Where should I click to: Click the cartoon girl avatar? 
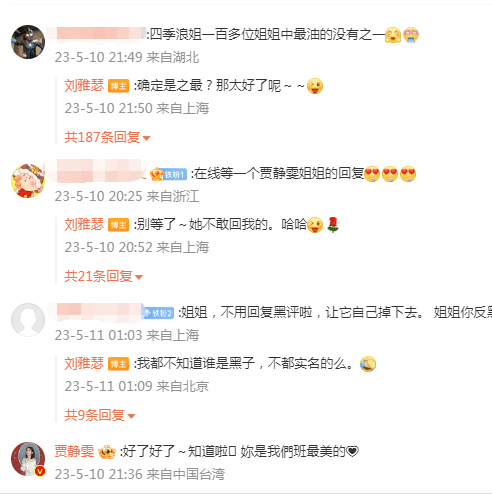tap(28, 181)
